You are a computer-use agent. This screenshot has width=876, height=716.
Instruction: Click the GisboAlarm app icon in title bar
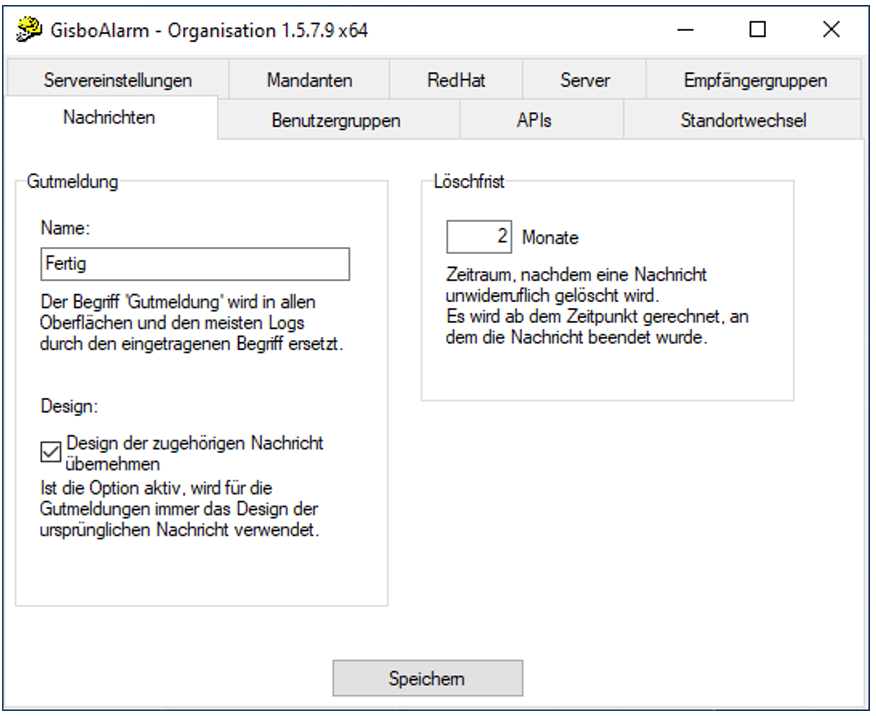point(28,29)
